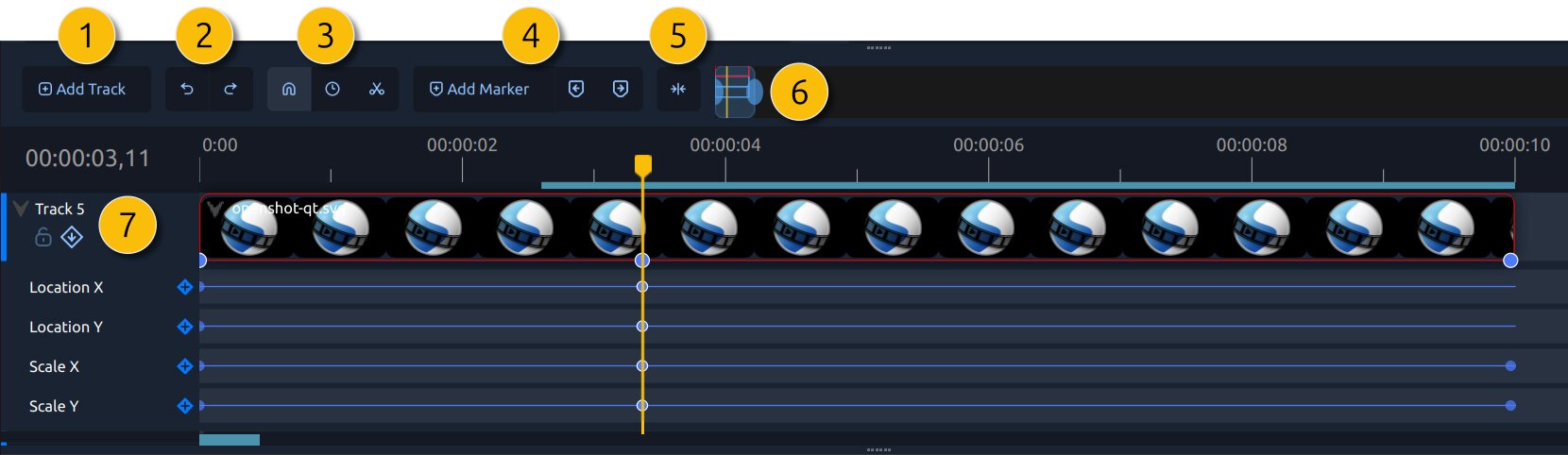The height and width of the screenshot is (455, 1568).
Task: Select the Scale X end keyframe point
Action: point(1510,365)
